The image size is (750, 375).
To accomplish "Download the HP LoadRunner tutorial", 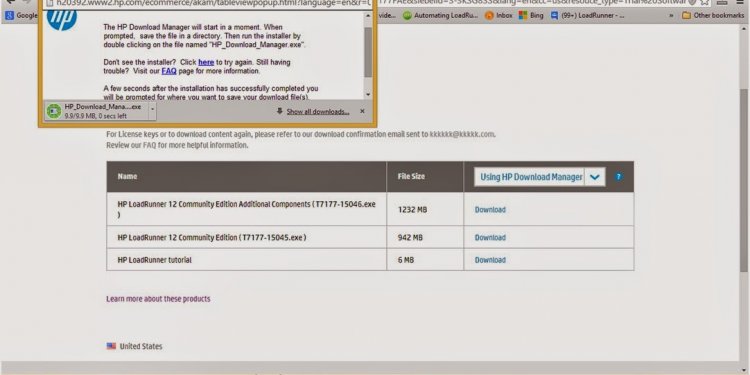I will click(490, 260).
